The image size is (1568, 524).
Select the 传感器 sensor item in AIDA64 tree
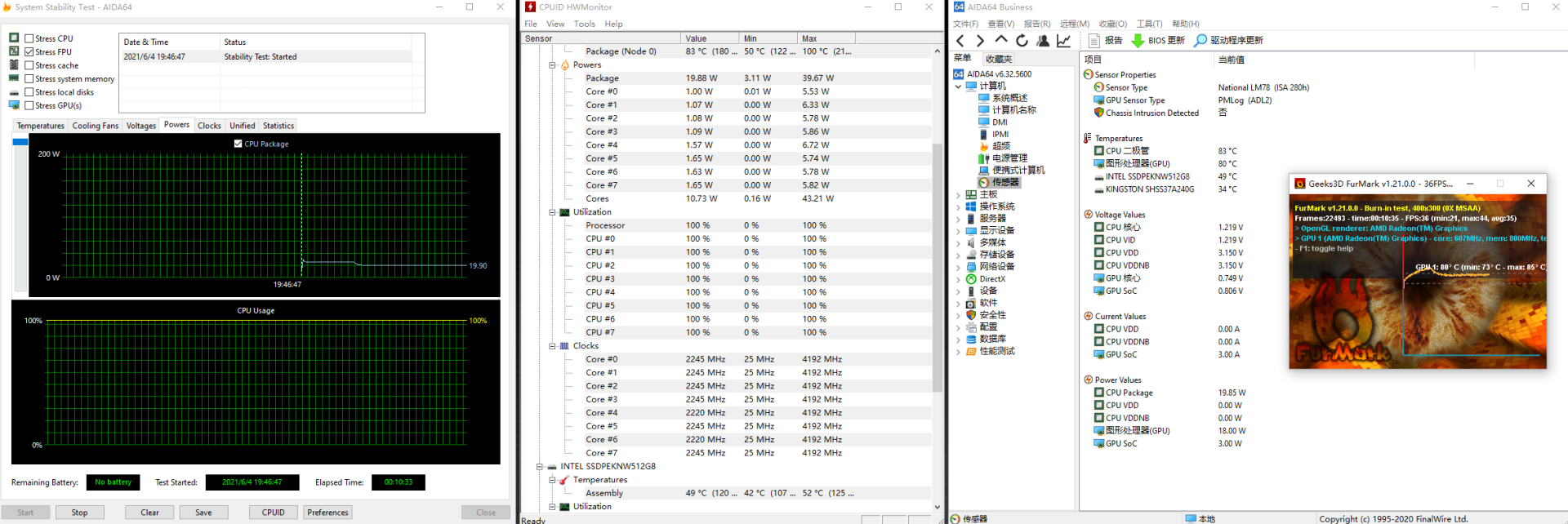pos(1000,182)
